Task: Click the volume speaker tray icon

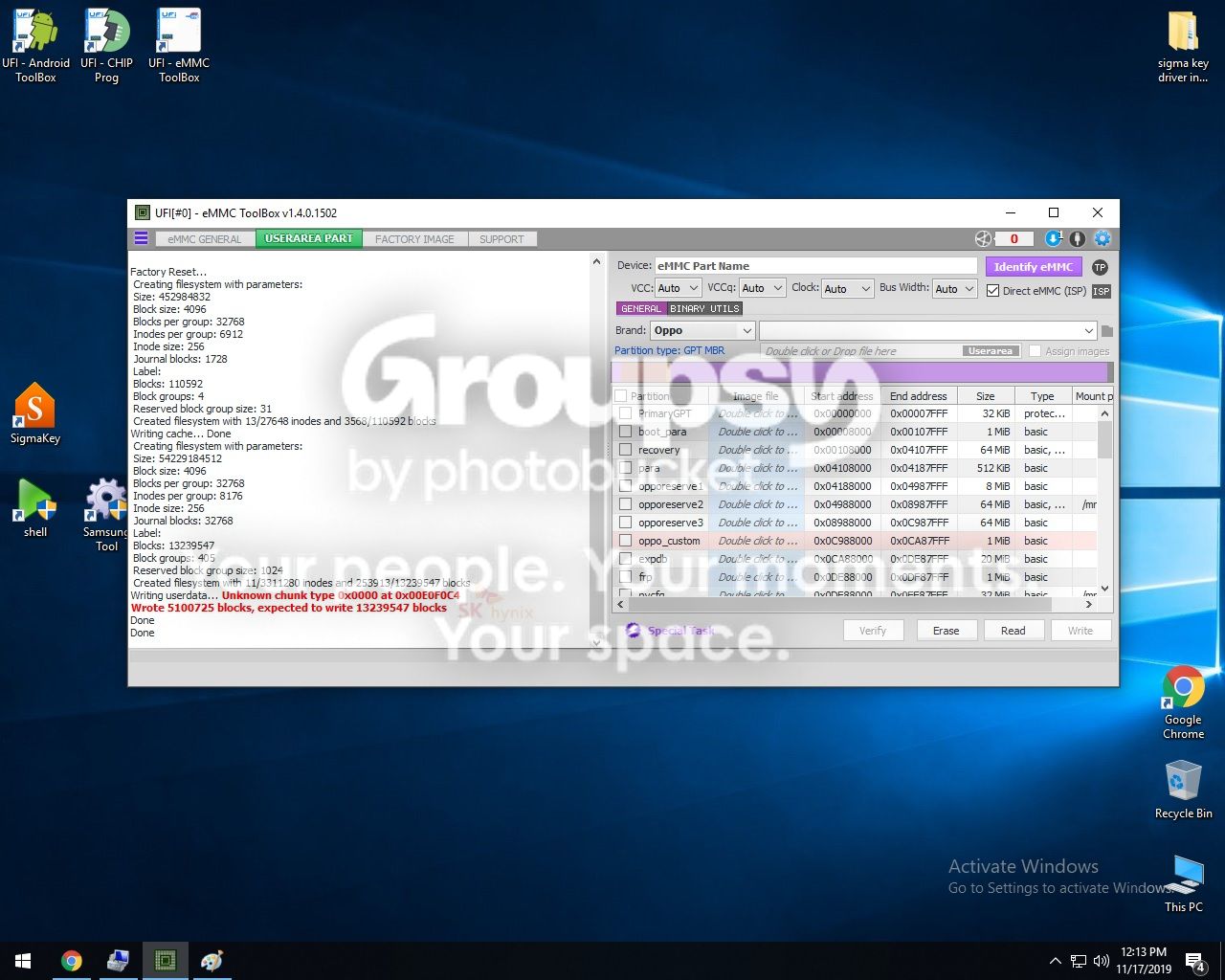Action: 1101,961
